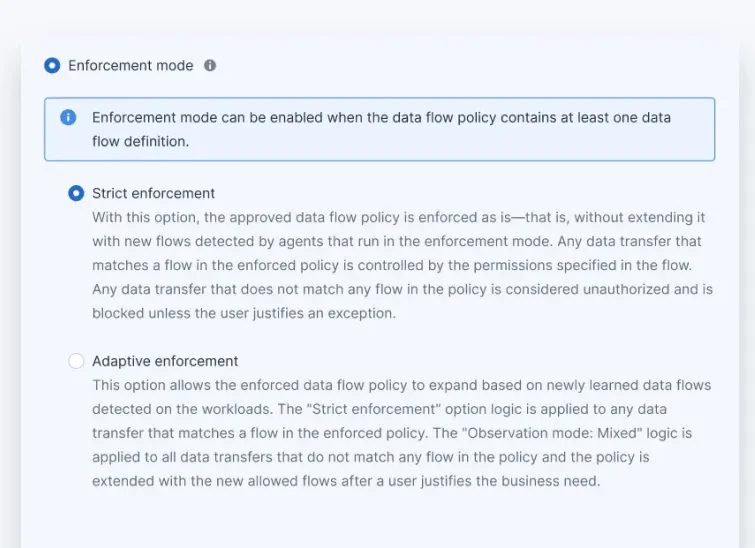
Task: Enable the Adaptive enforcement radio button
Action: (x=76, y=361)
